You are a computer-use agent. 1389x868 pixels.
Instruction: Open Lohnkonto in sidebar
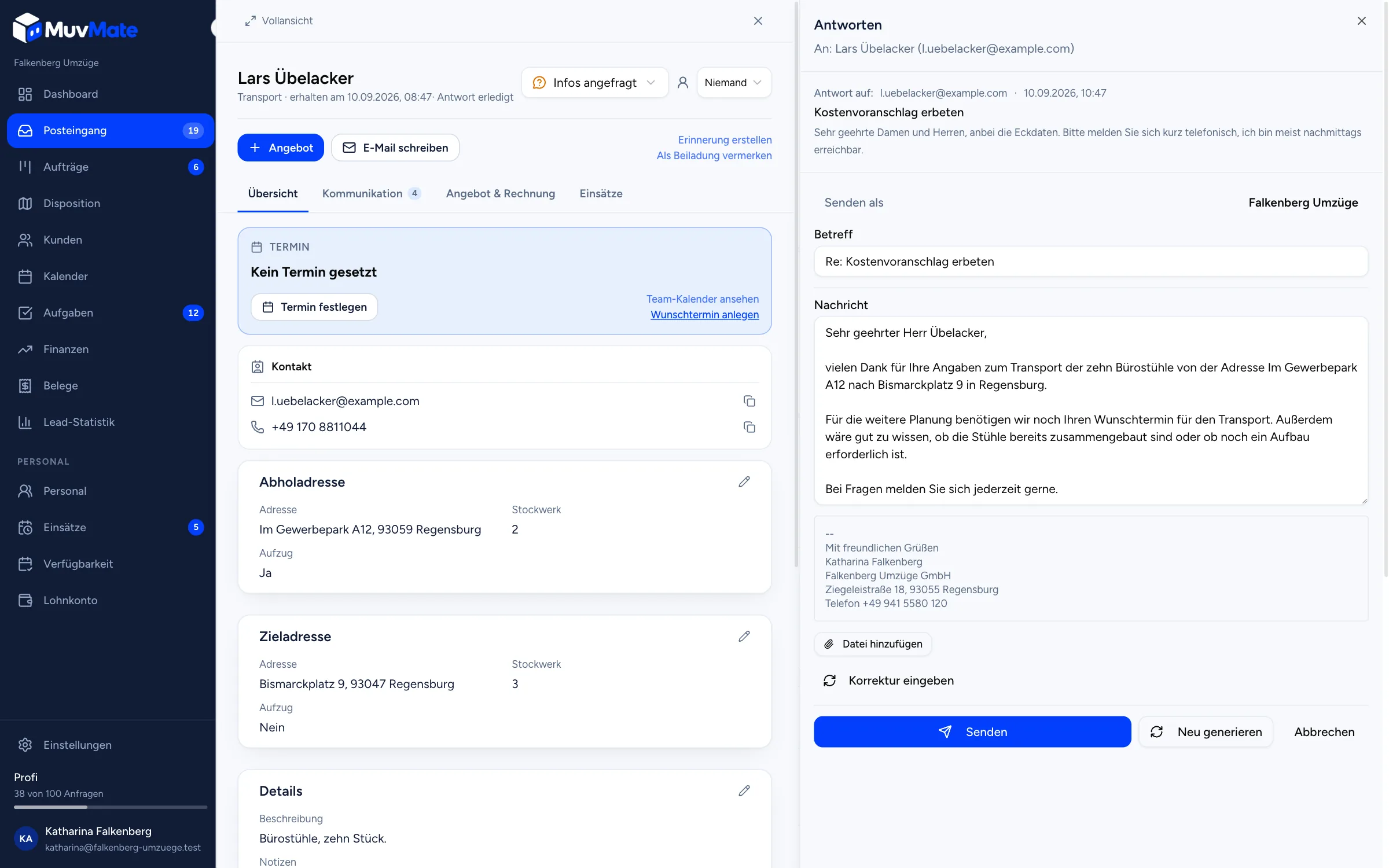pos(110,600)
